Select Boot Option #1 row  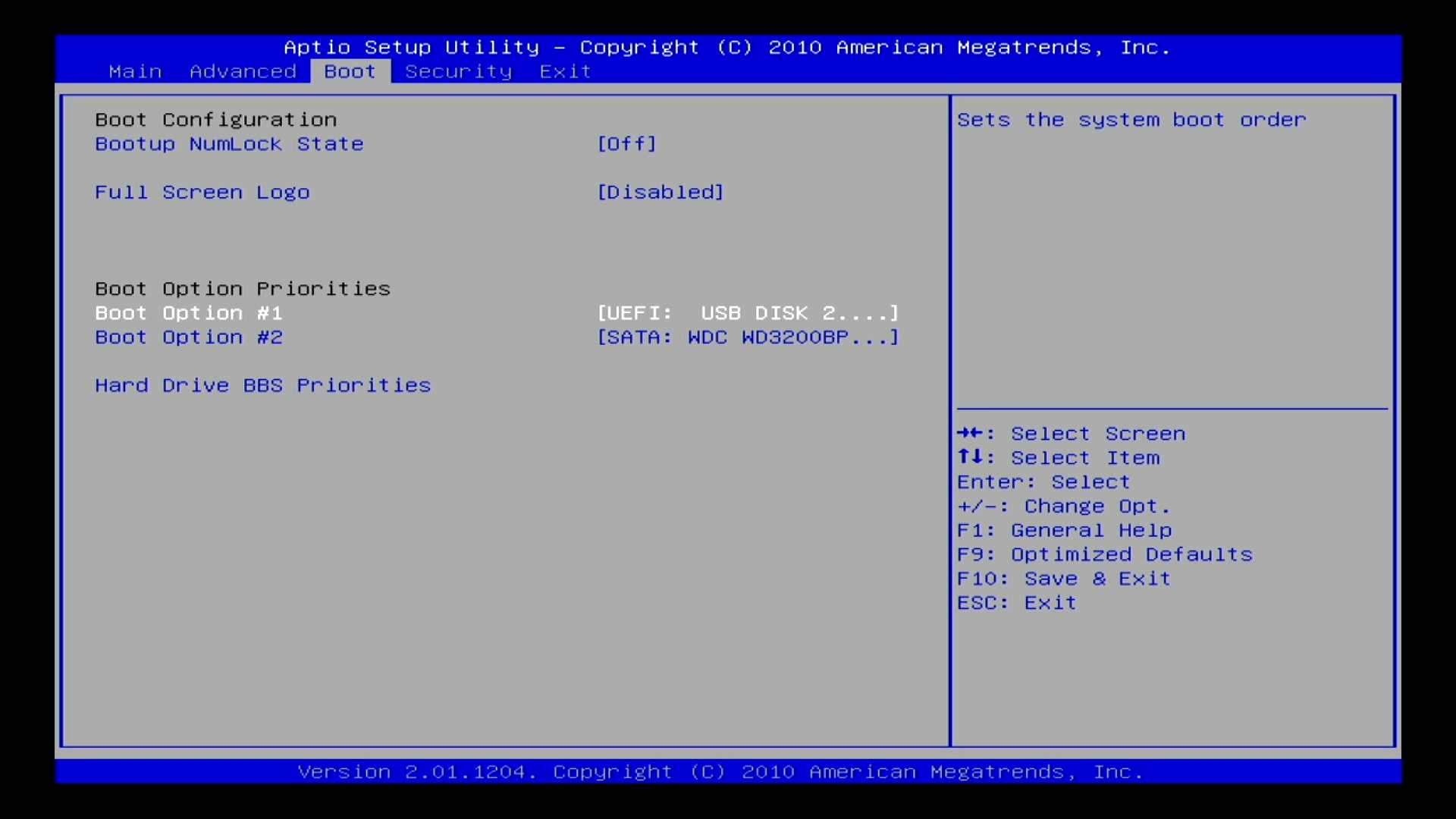point(189,313)
